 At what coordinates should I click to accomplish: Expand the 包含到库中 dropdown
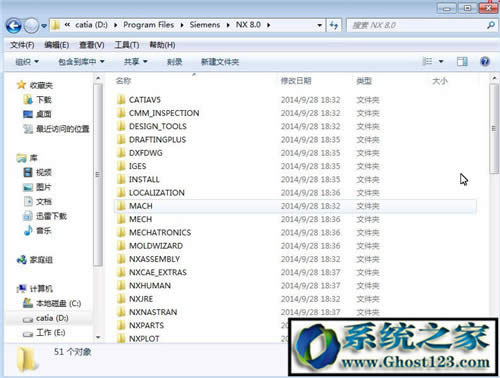pos(81,61)
